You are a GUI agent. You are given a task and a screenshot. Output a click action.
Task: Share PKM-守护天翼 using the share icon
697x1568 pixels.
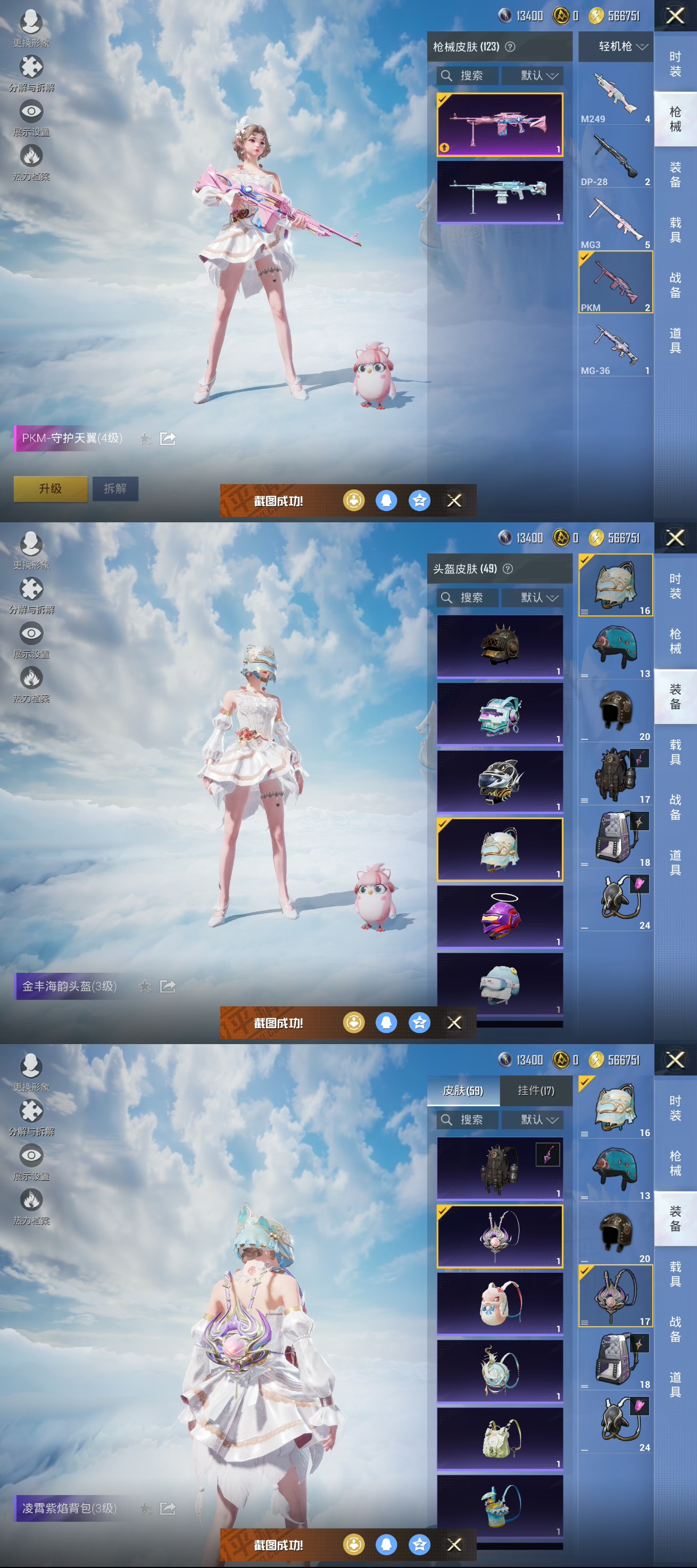(168, 438)
